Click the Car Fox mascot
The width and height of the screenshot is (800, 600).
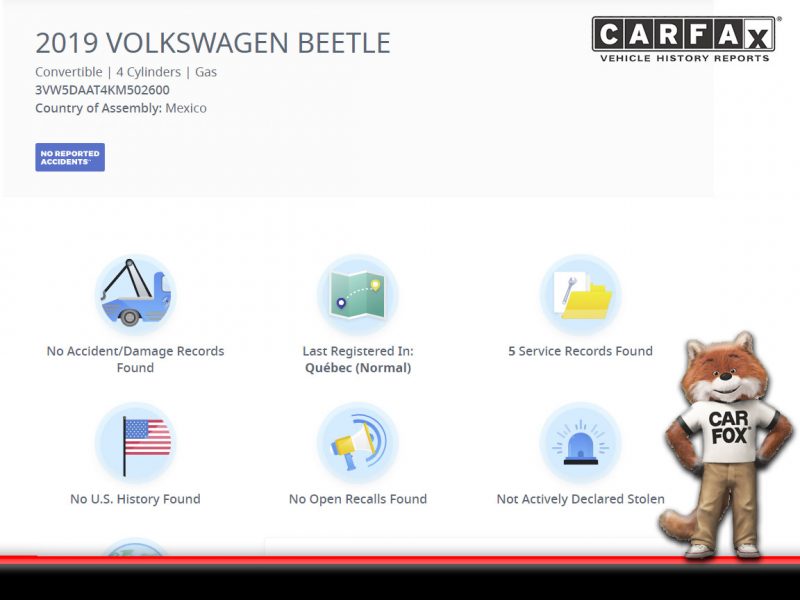click(x=727, y=445)
